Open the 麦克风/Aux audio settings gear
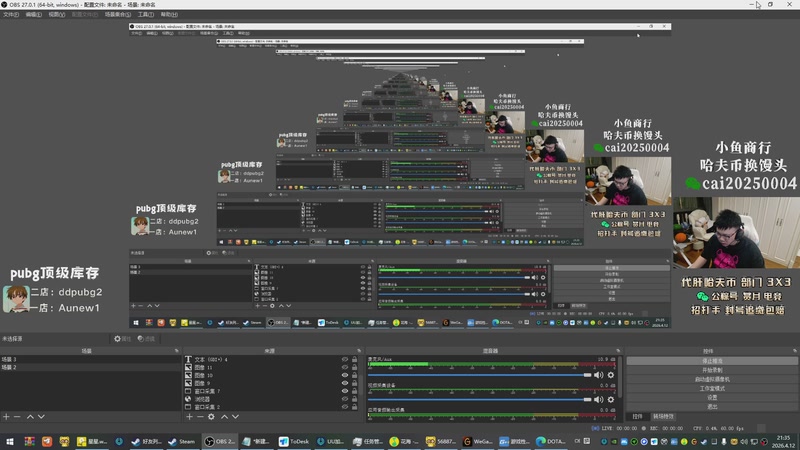The height and width of the screenshot is (450, 800). (611, 375)
